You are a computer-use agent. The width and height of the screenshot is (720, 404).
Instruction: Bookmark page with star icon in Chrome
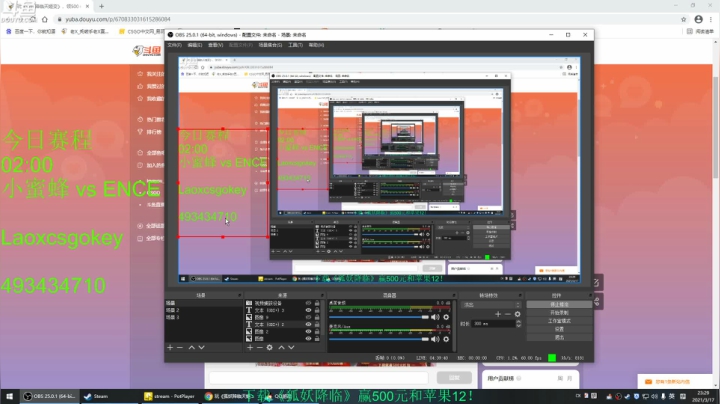(x=683, y=19)
